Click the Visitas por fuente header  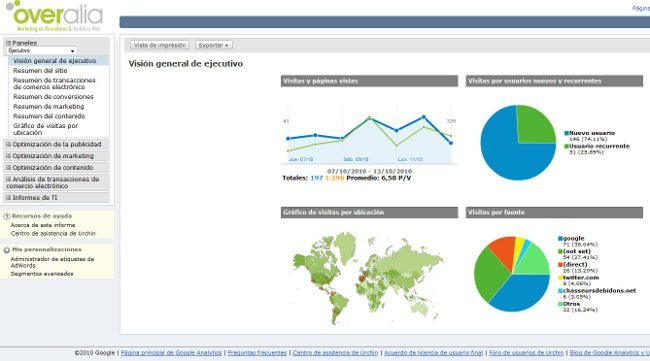[554, 212]
